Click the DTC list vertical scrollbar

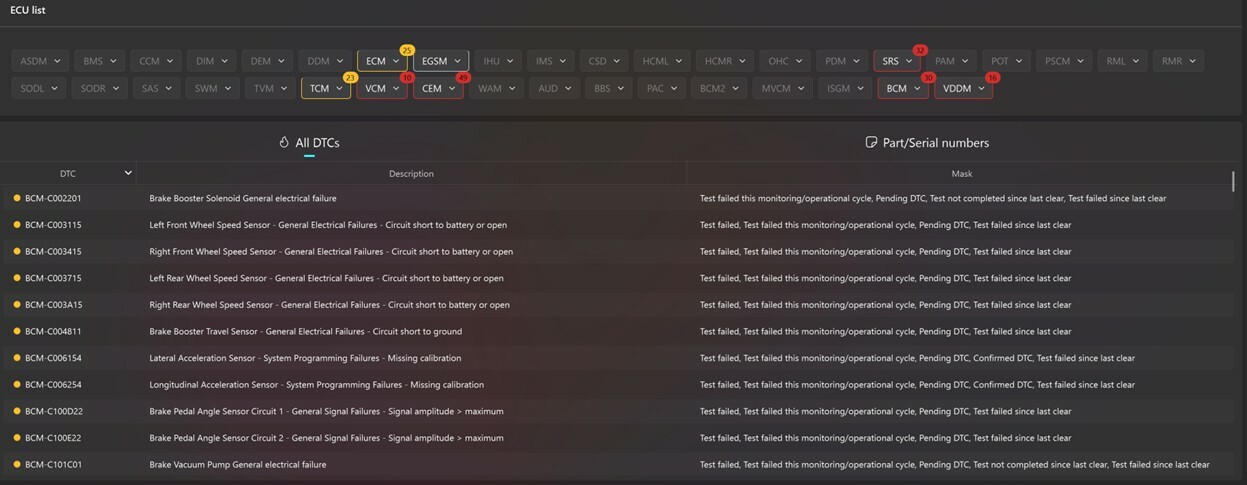[1232, 182]
